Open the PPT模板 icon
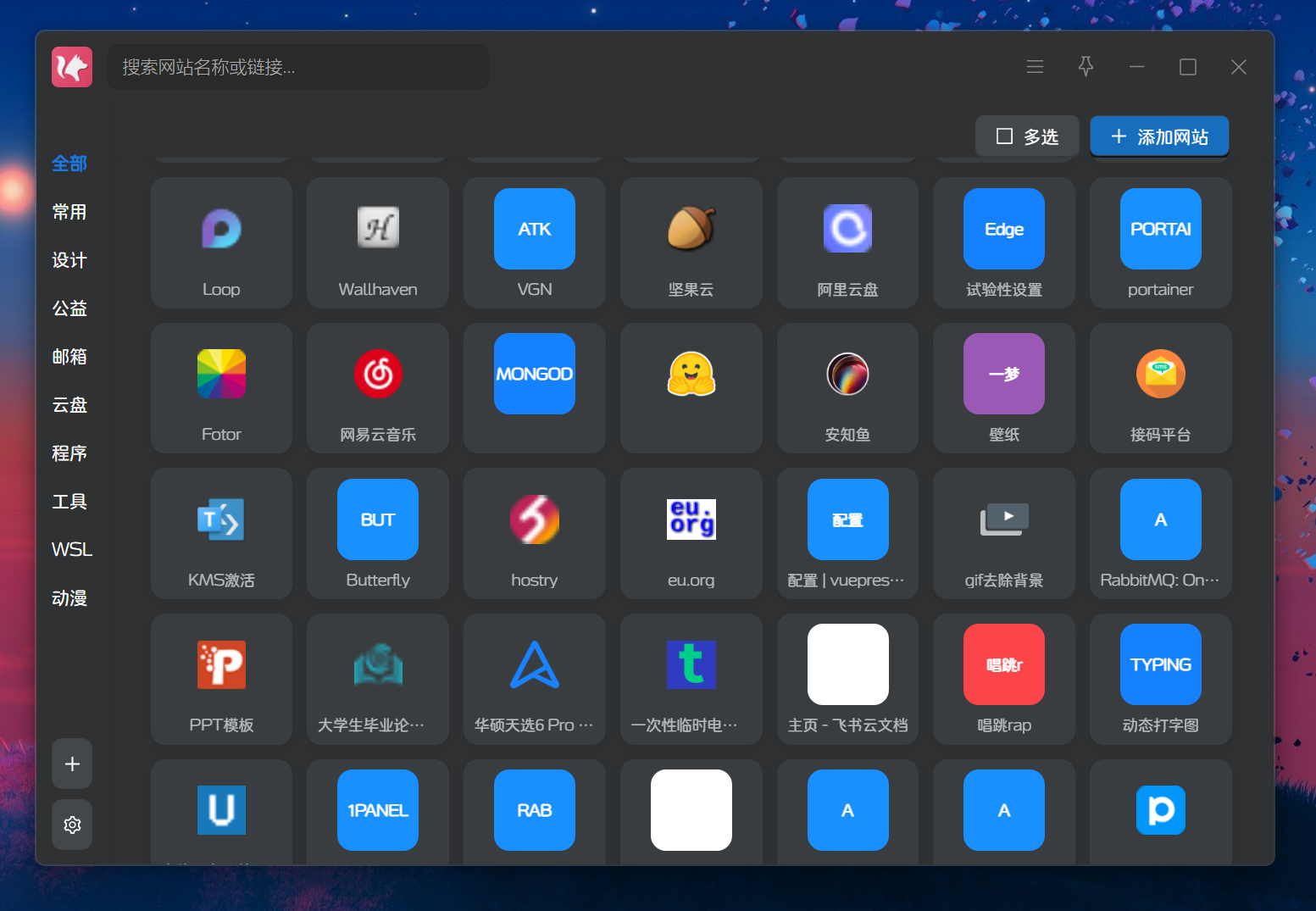Screen dimensions: 1316x911 (221, 664)
